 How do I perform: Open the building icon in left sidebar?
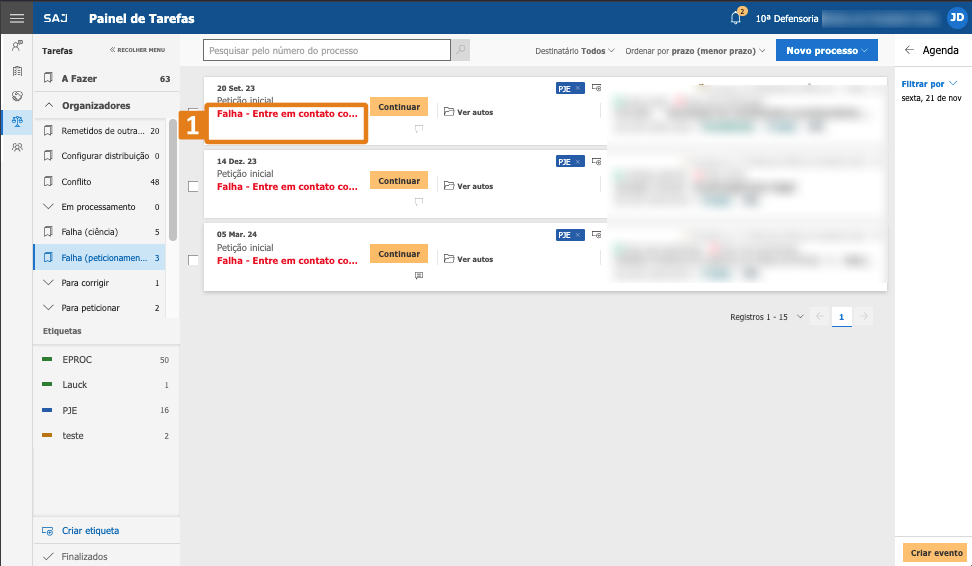click(17, 71)
